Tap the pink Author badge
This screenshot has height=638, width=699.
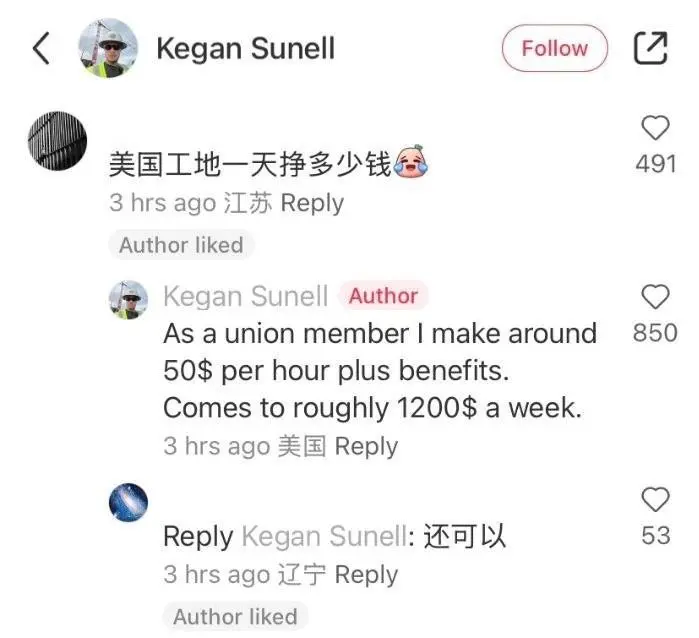tap(383, 296)
